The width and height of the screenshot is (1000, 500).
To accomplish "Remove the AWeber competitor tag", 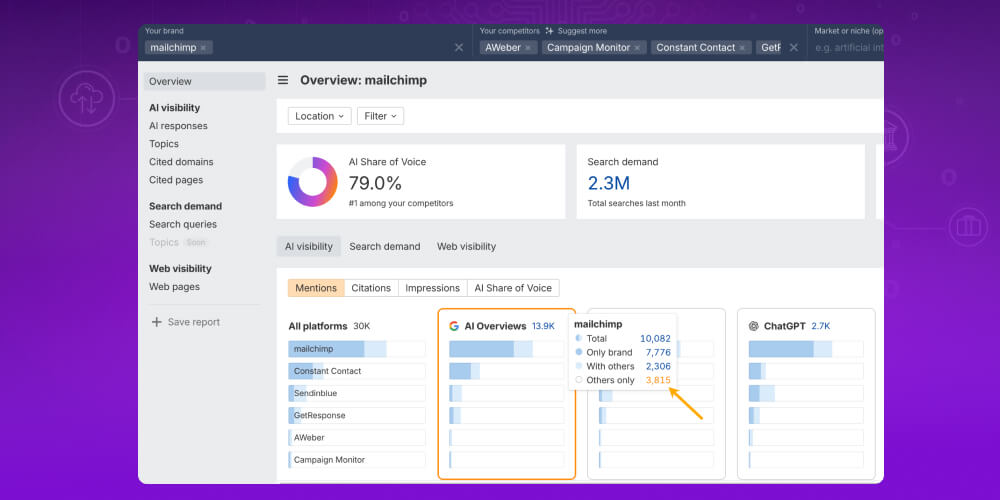I will point(528,48).
